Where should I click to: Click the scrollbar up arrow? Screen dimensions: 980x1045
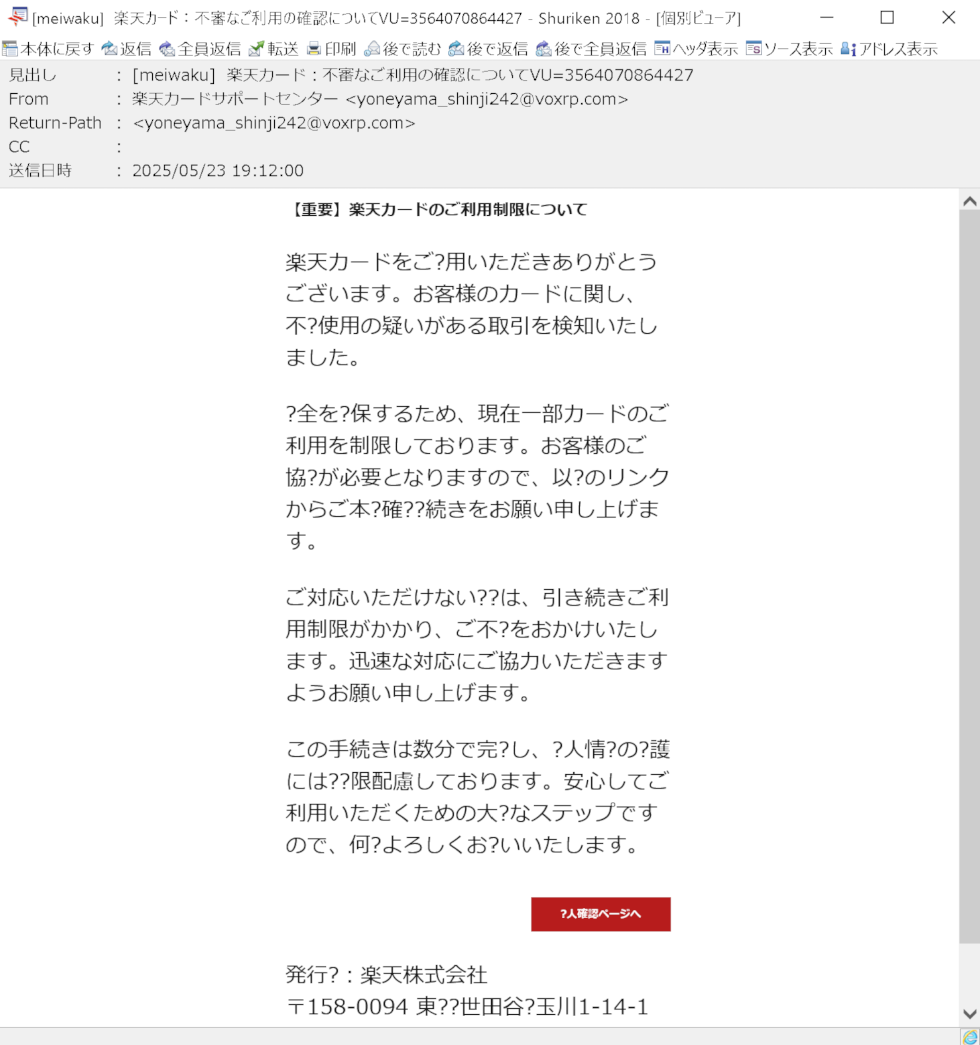[x=970, y=201]
